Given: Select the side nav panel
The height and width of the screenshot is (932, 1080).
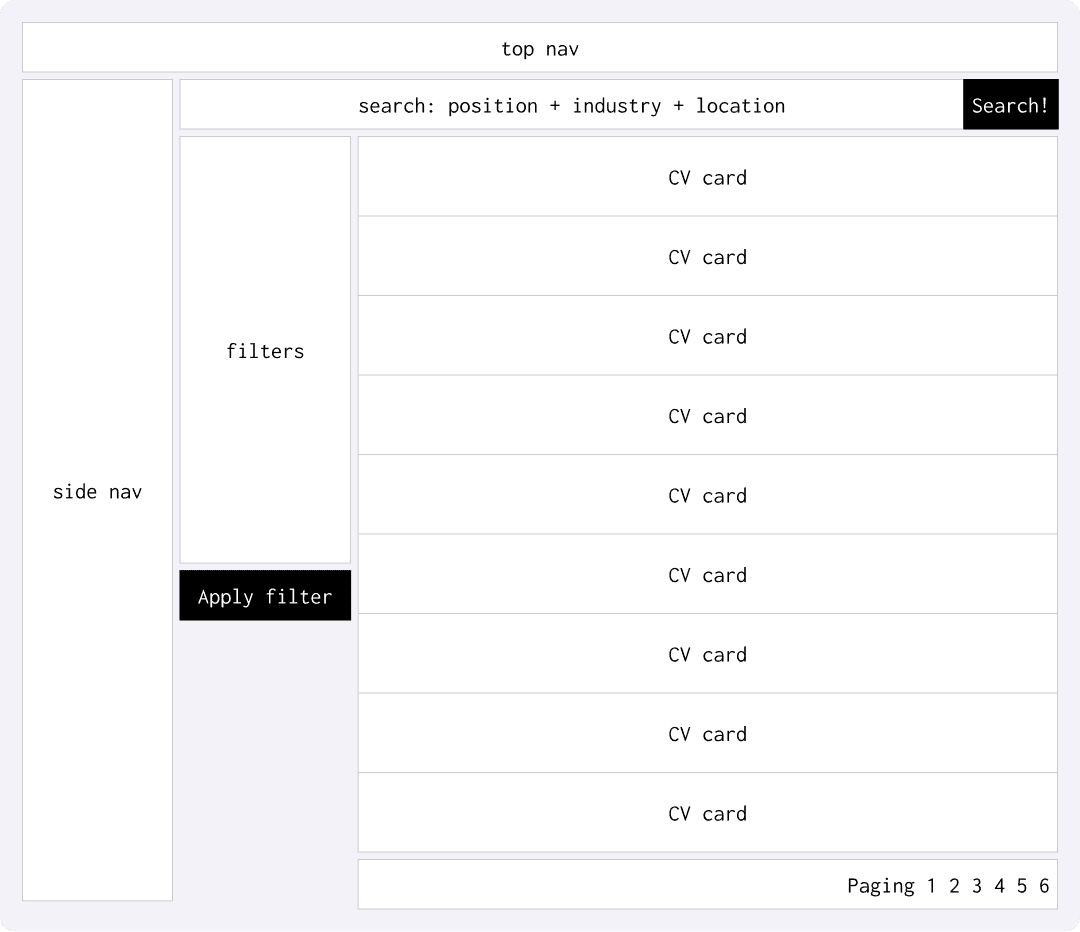Looking at the screenshot, I should [x=97, y=490].
